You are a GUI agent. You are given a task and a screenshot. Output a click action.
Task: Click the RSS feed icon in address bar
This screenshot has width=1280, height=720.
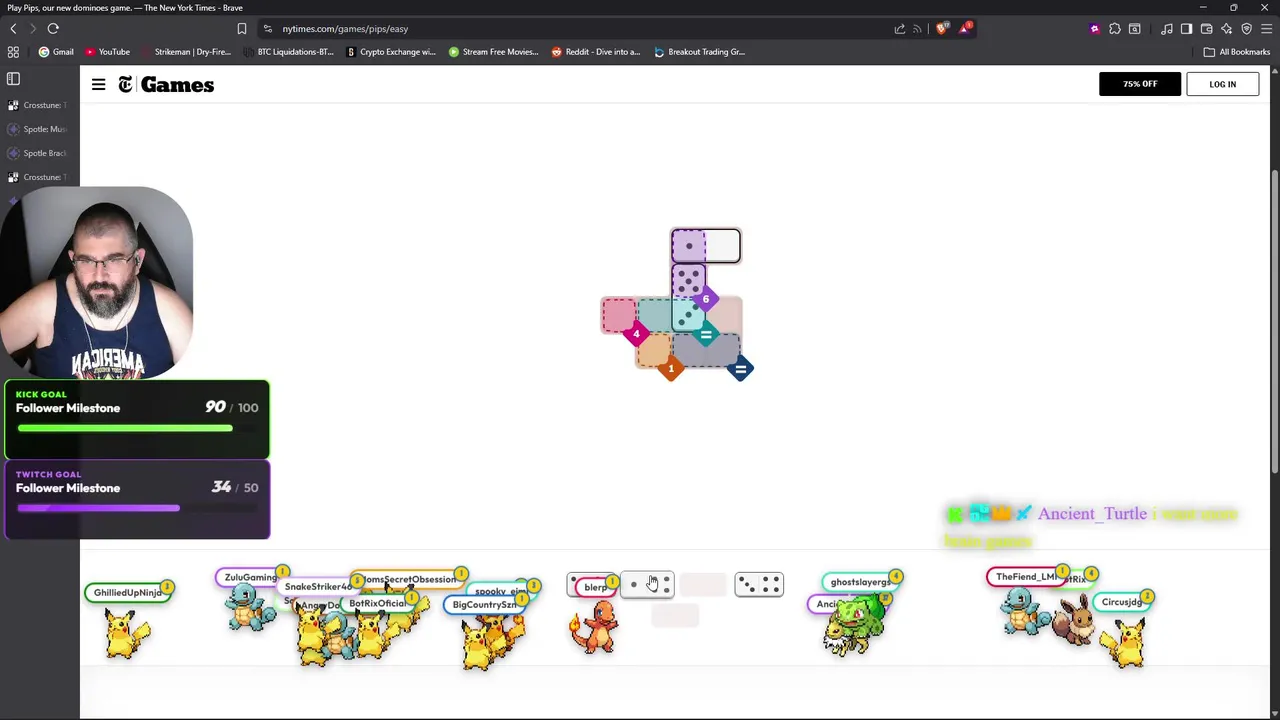click(917, 29)
